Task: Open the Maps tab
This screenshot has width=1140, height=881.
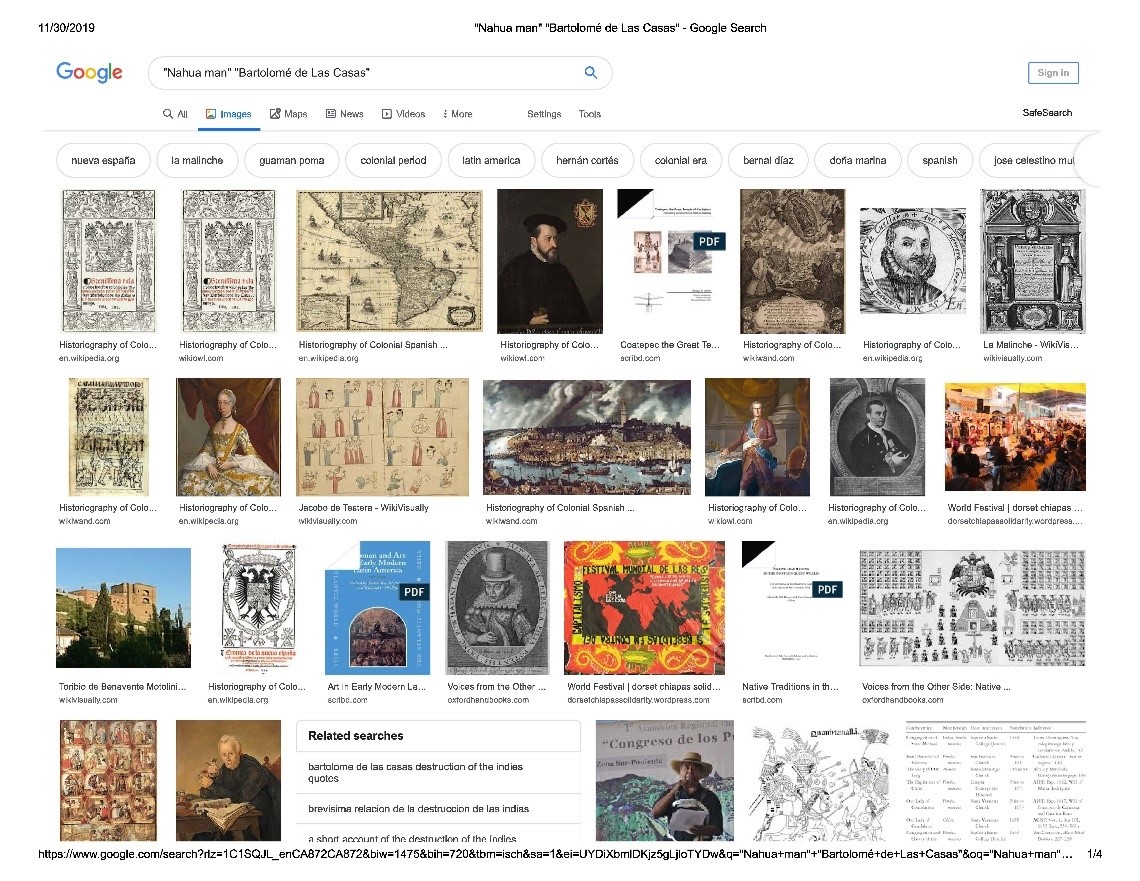Action: pyautogui.click(x=289, y=114)
